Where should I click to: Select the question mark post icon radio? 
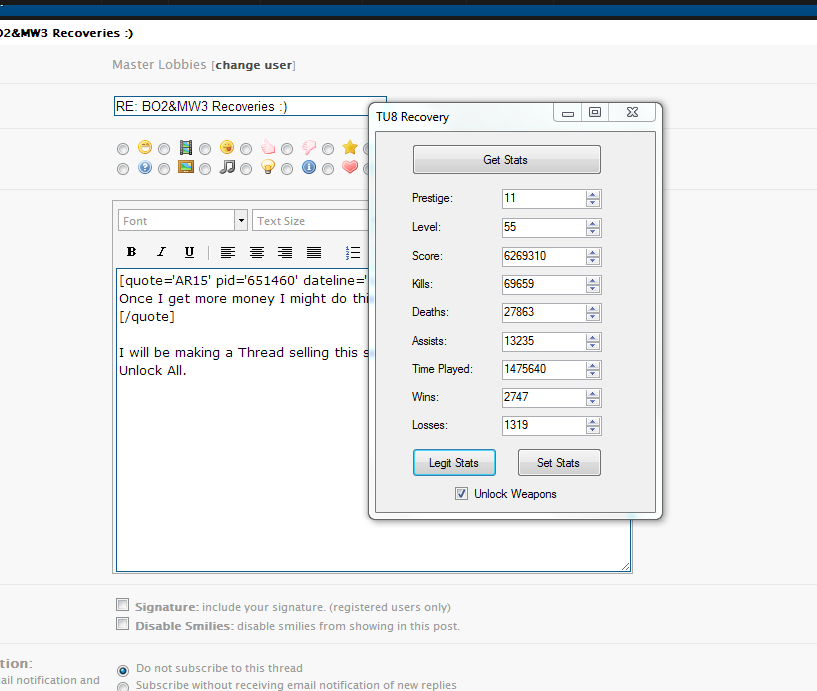(123, 169)
